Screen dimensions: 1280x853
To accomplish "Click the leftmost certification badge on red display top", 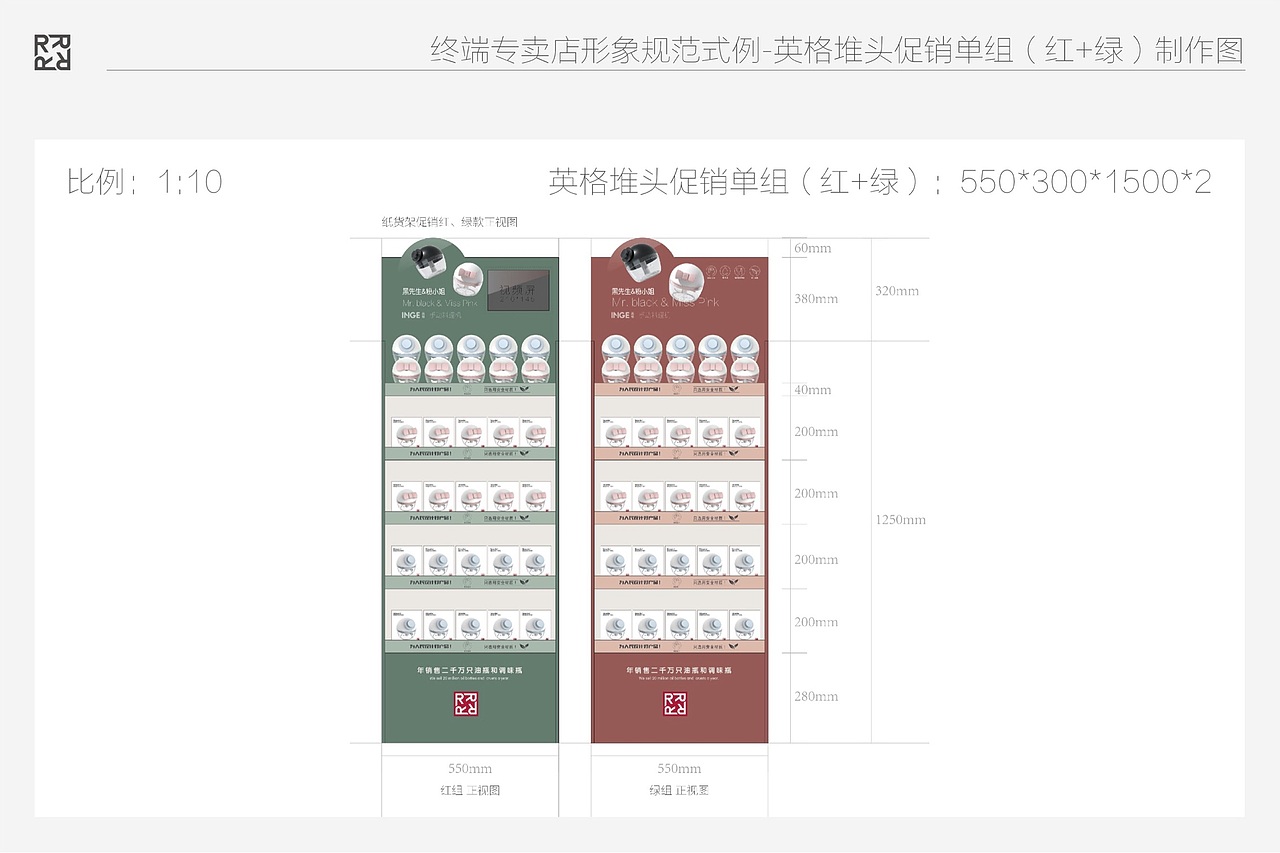I will click(x=711, y=271).
